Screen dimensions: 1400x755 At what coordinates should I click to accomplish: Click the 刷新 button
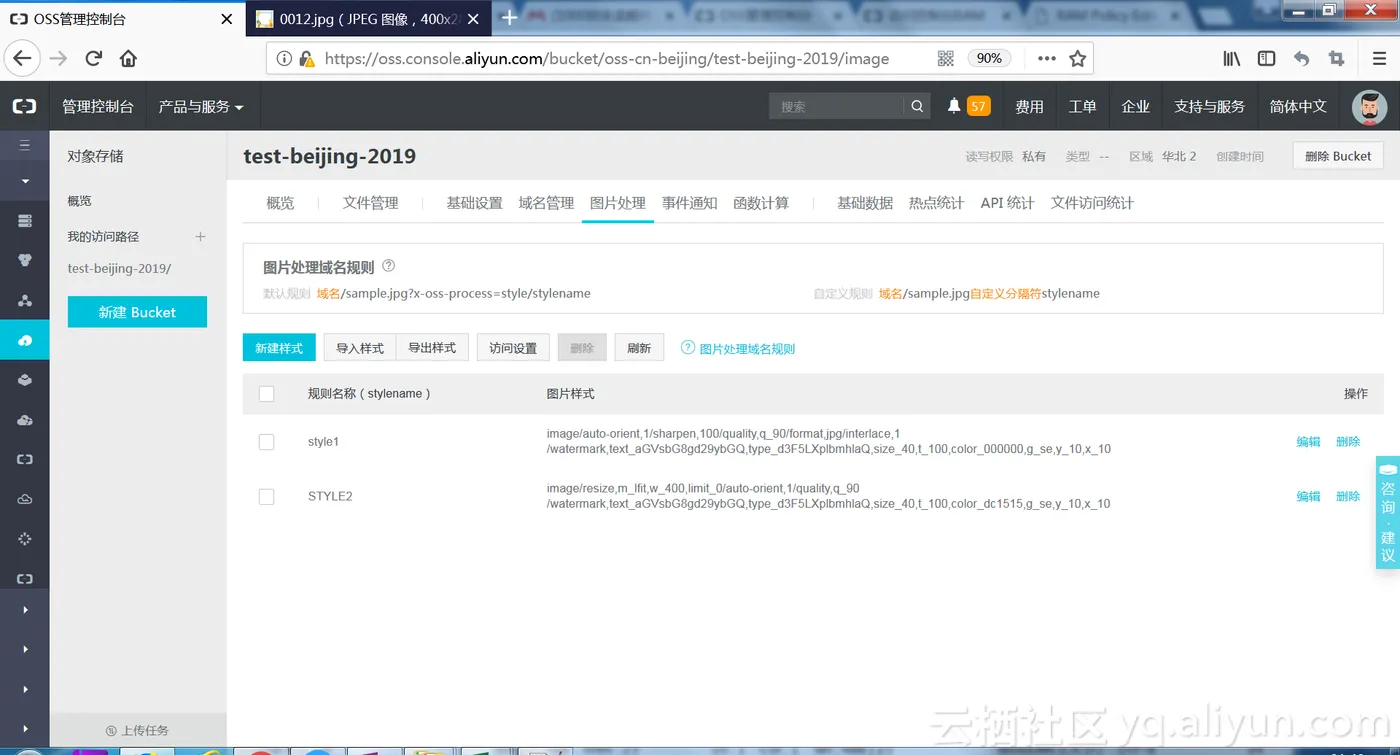tap(639, 348)
